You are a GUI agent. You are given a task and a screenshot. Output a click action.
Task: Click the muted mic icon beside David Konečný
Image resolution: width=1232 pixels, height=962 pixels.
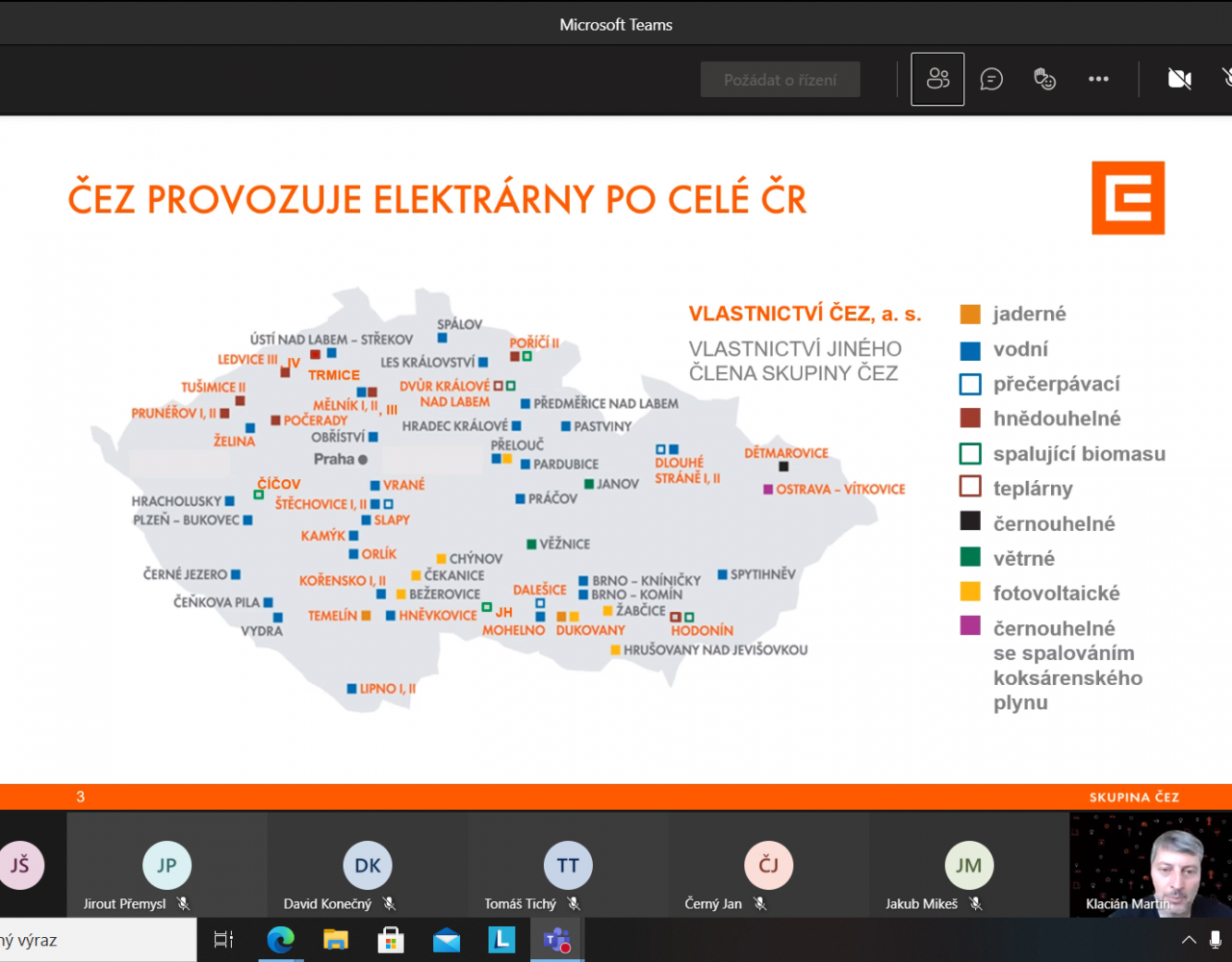click(389, 904)
